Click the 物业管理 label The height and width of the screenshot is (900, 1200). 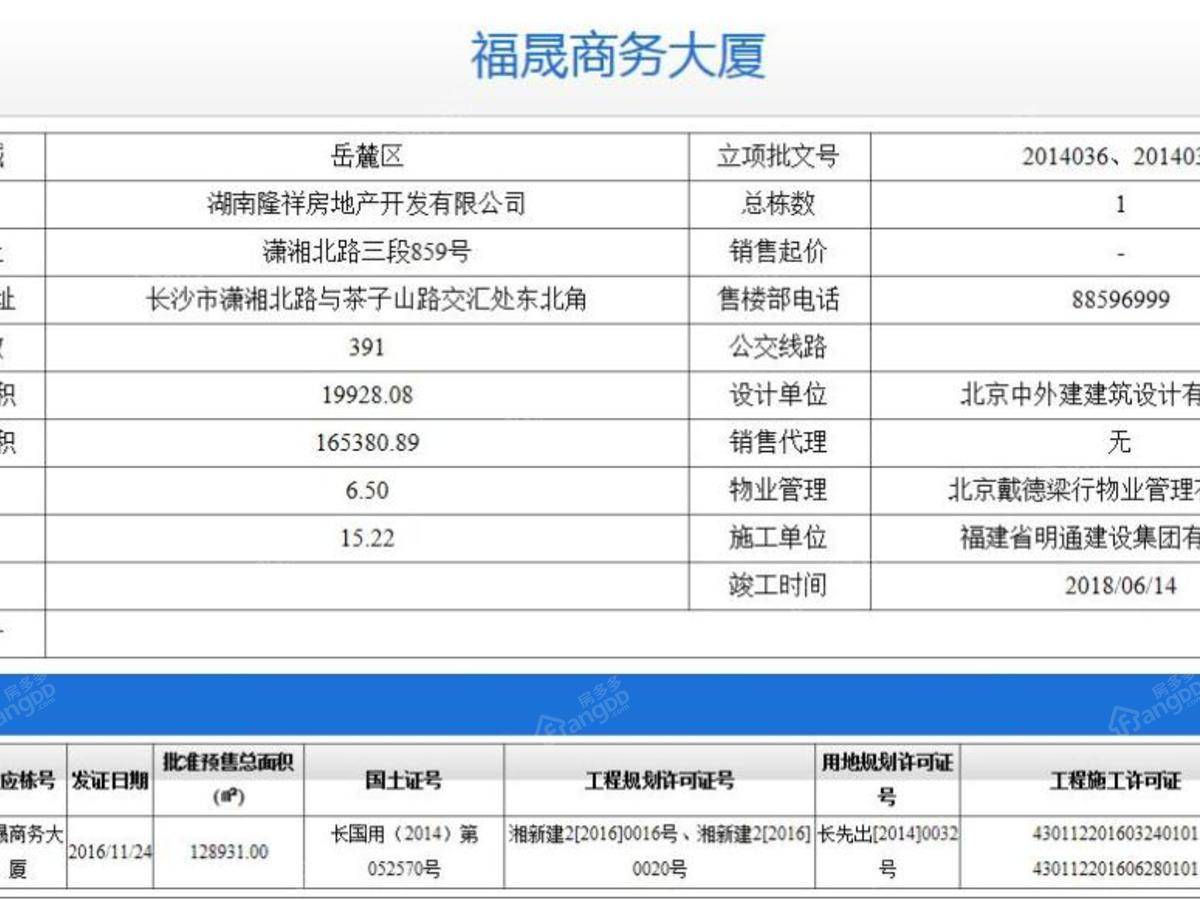(778, 491)
